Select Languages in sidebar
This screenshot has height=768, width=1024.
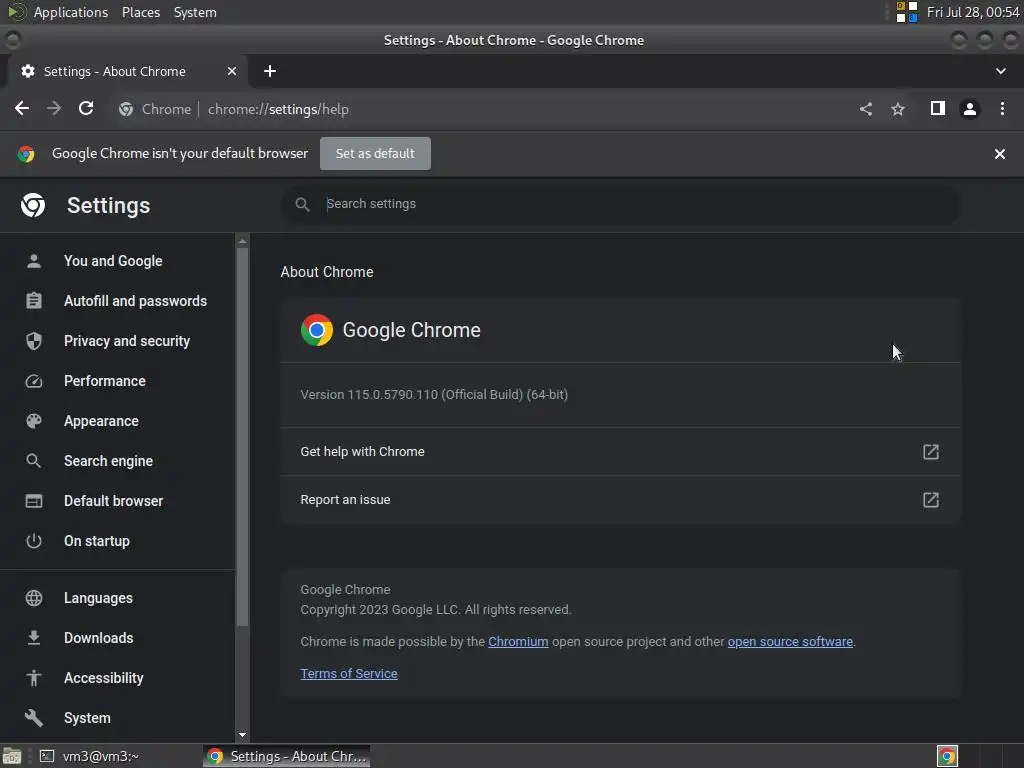click(98, 598)
